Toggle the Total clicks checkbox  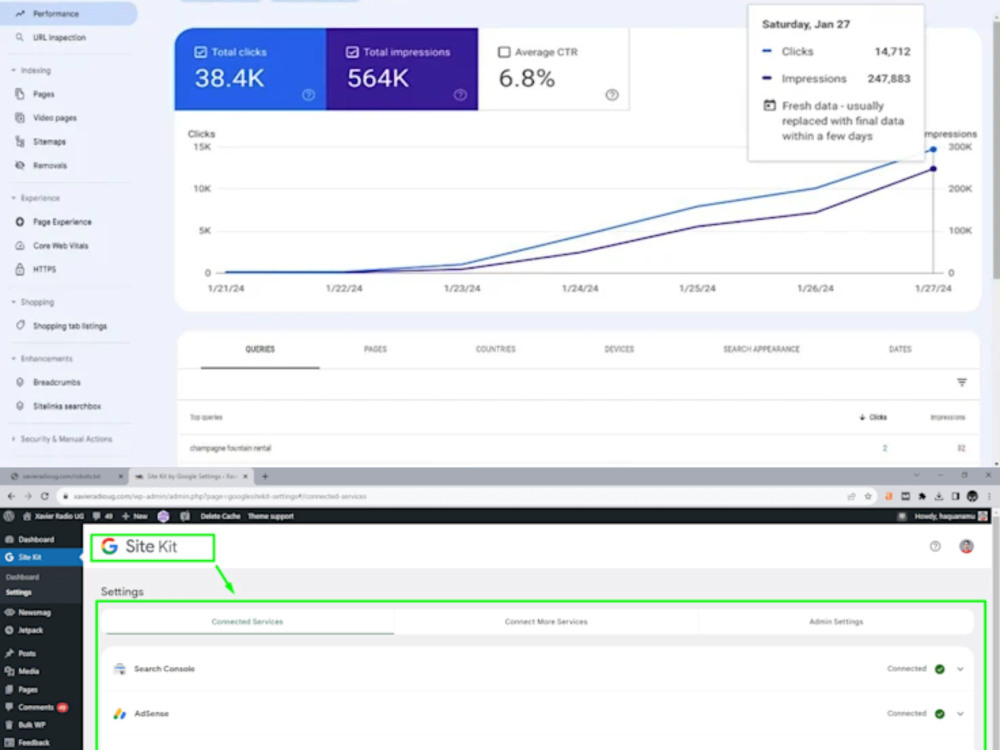200,52
